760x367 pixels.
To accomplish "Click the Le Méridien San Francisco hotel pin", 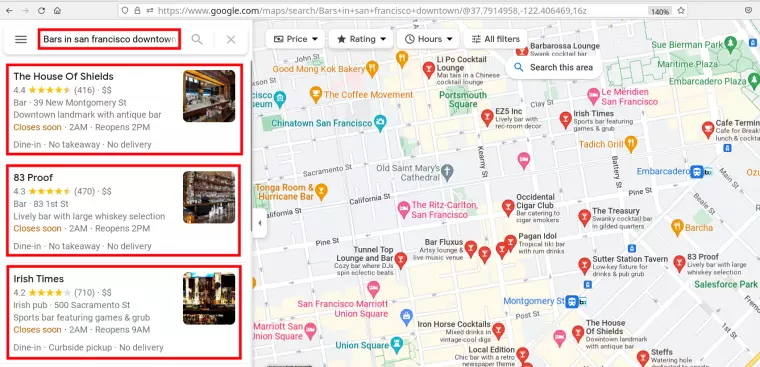I will [x=593, y=96].
